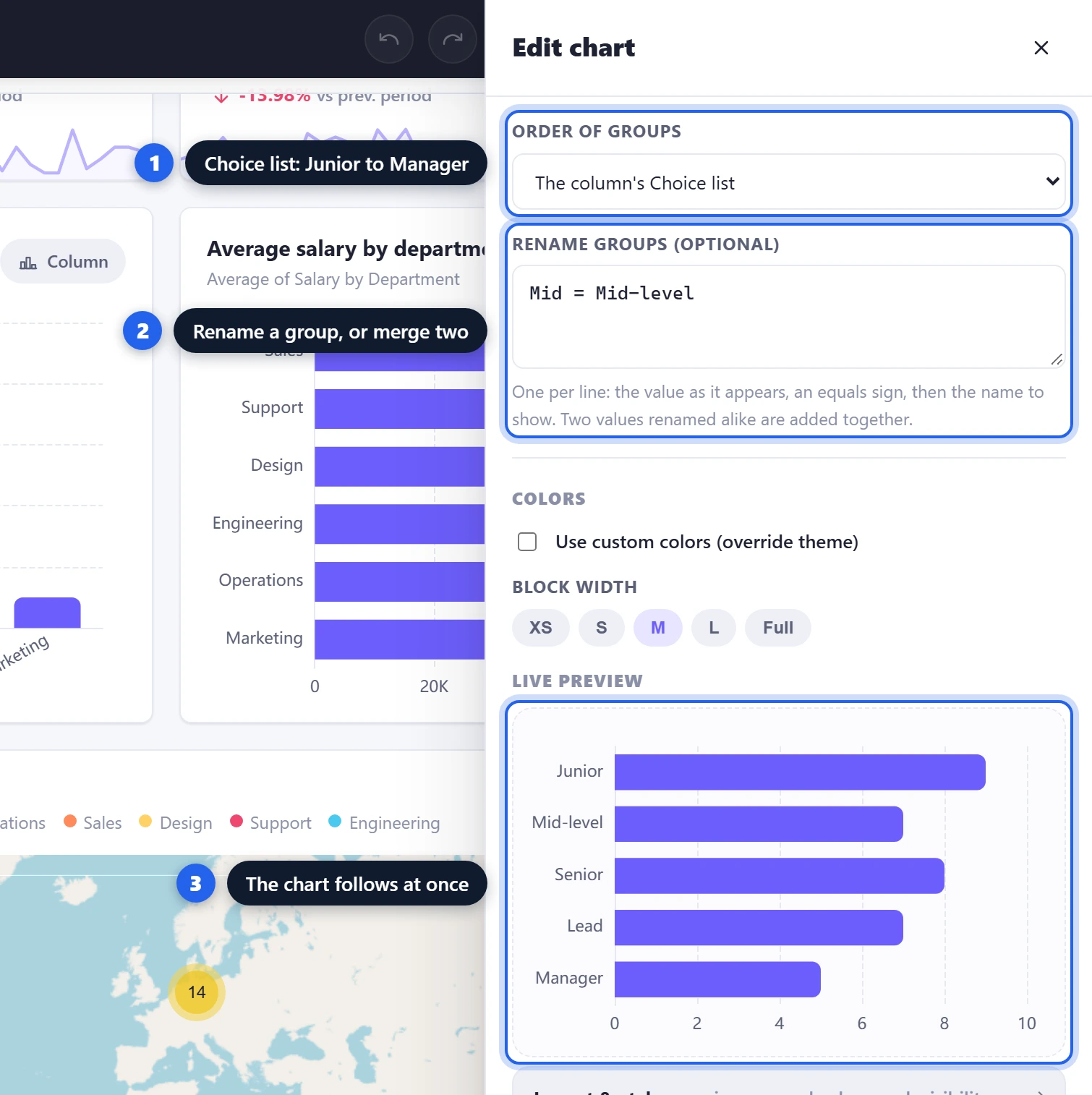The height and width of the screenshot is (1095, 1092).
Task: Click the "Design" axis label in the salary chart
Action: 277,465
